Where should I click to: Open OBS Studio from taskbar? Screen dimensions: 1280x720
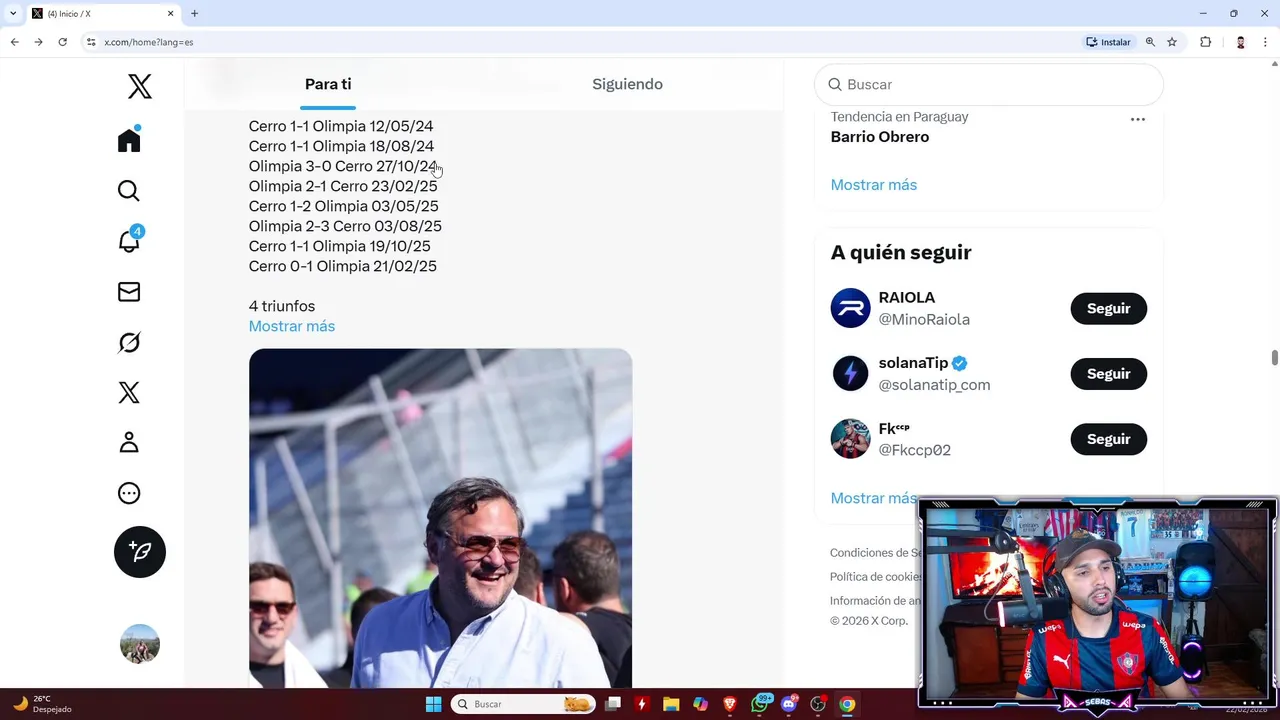818,704
